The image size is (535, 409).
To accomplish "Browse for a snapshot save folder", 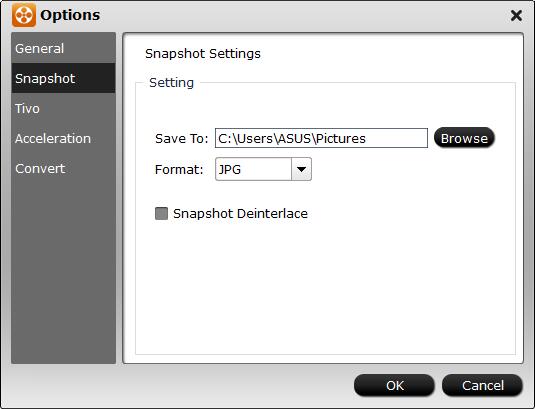I will click(x=464, y=138).
